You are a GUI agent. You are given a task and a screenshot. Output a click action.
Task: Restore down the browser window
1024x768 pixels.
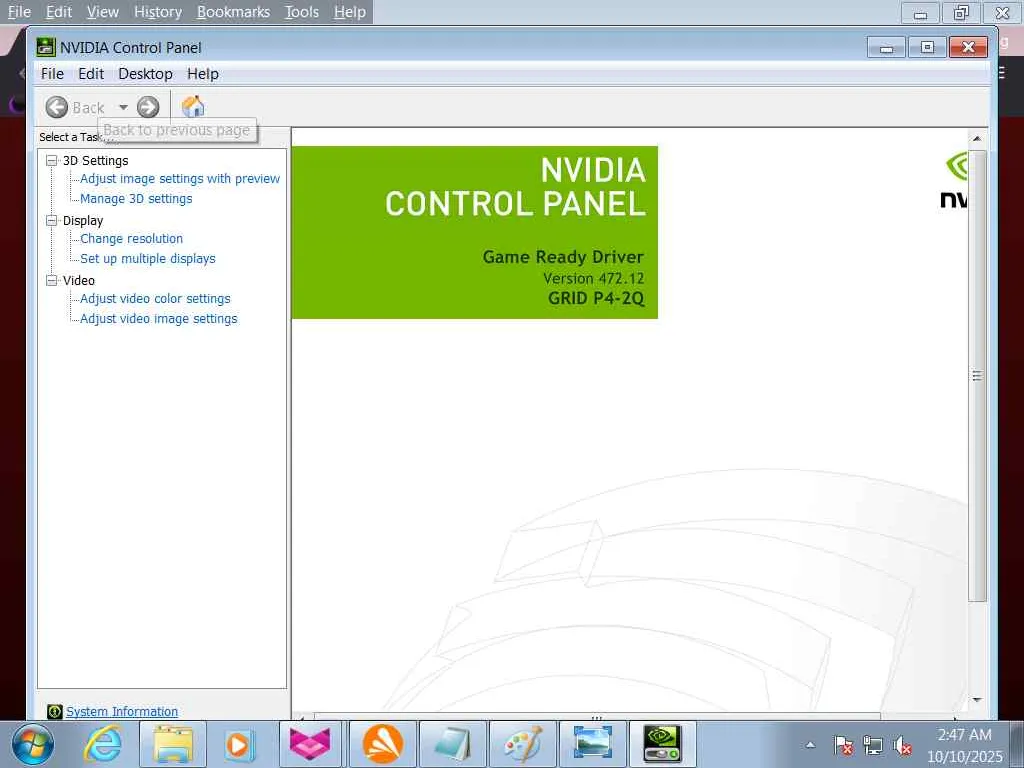(961, 12)
